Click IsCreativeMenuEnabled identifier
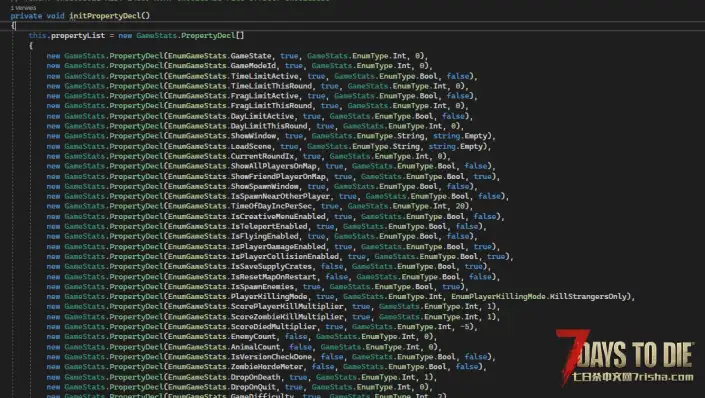Viewport: 705px width, 398px height. [x=278, y=216]
